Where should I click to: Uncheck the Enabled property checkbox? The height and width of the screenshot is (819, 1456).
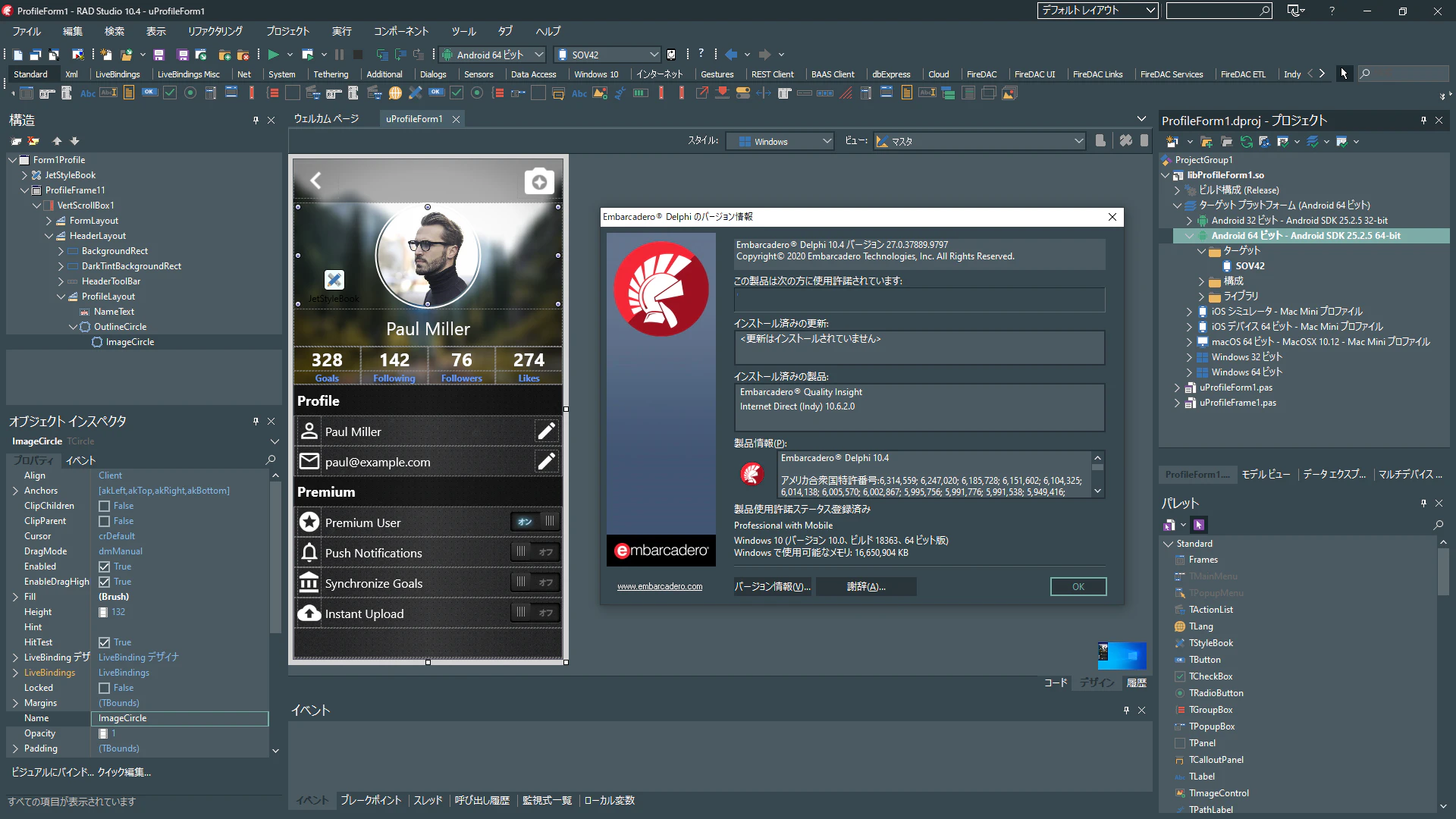point(105,566)
